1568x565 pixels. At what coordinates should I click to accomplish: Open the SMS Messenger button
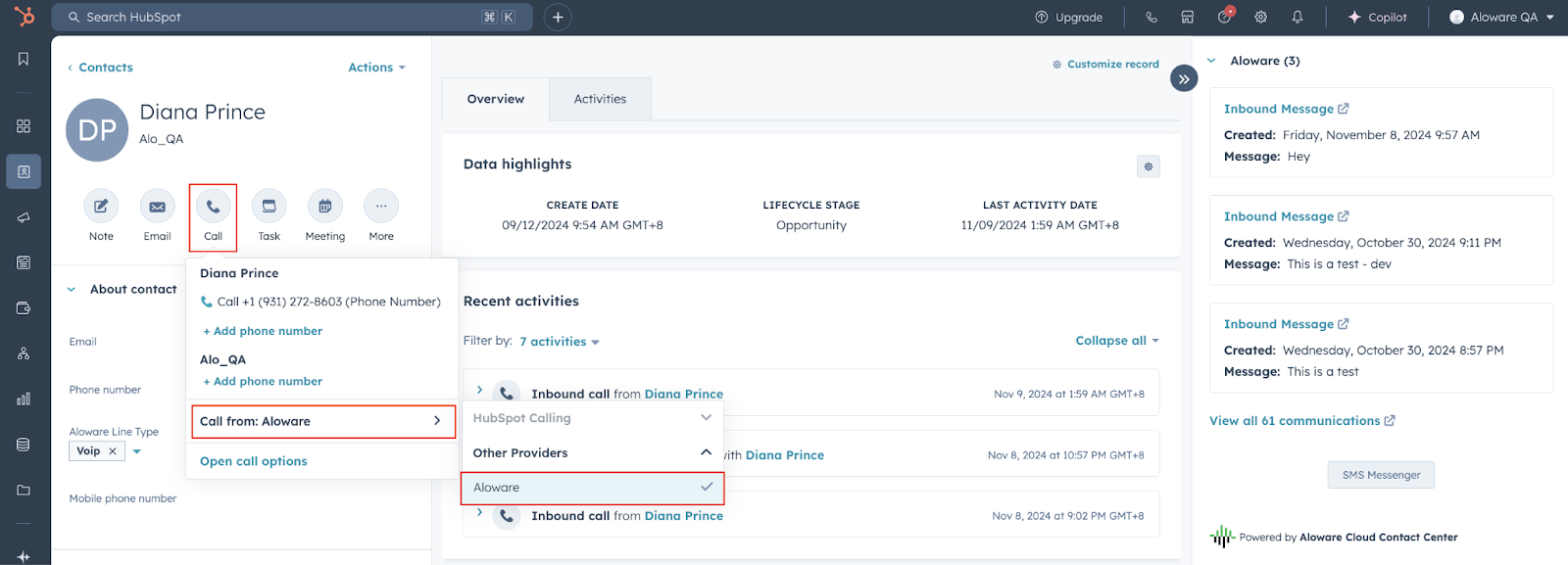coord(1381,475)
